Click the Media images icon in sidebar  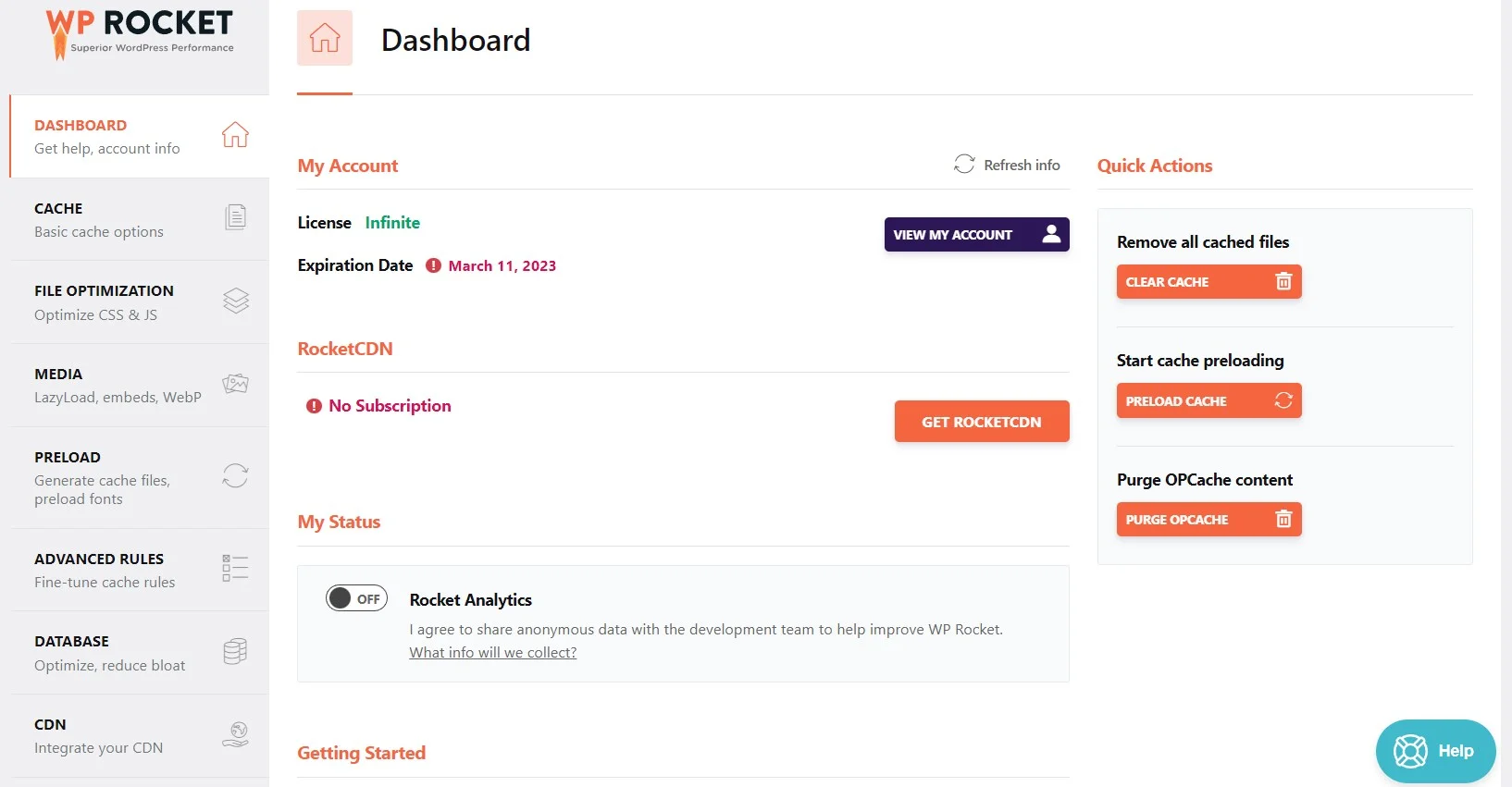[x=235, y=384]
